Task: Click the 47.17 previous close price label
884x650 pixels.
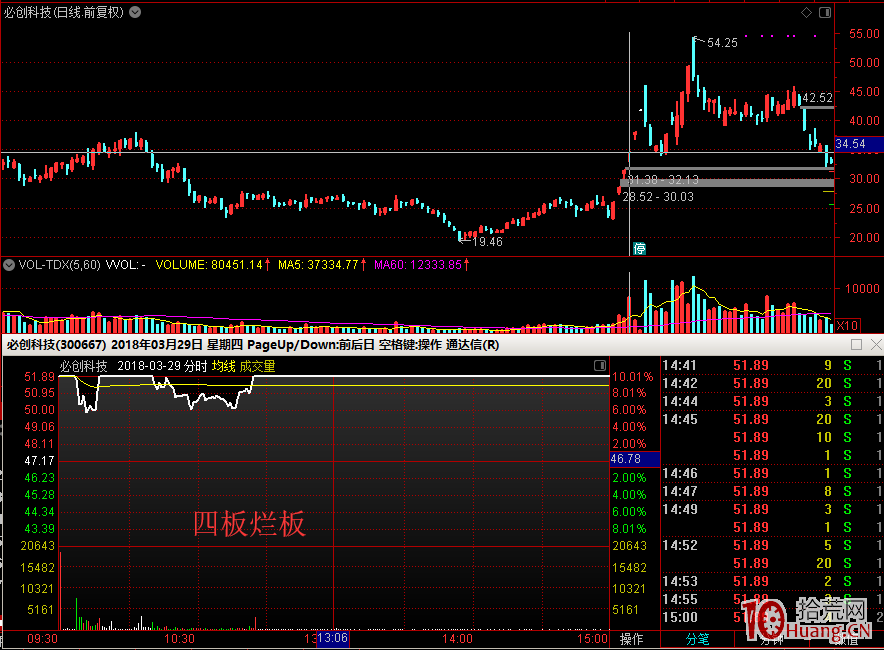Action: pos(39,461)
